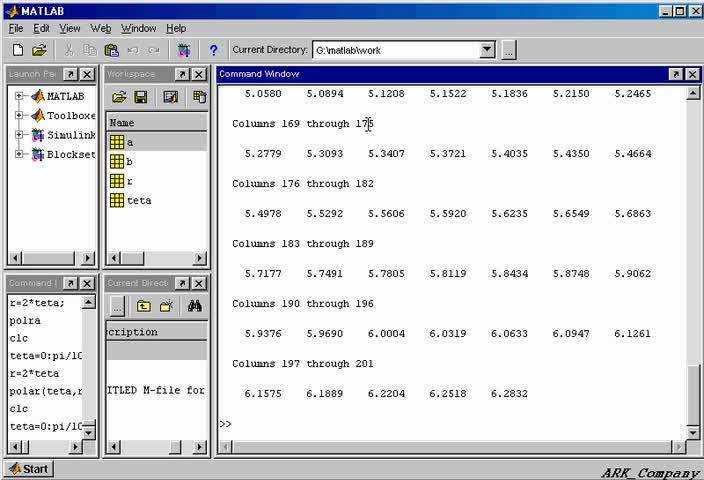Close the Workspace panel
This screenshot has width=704, height=480.
click(x=199, y=74)
